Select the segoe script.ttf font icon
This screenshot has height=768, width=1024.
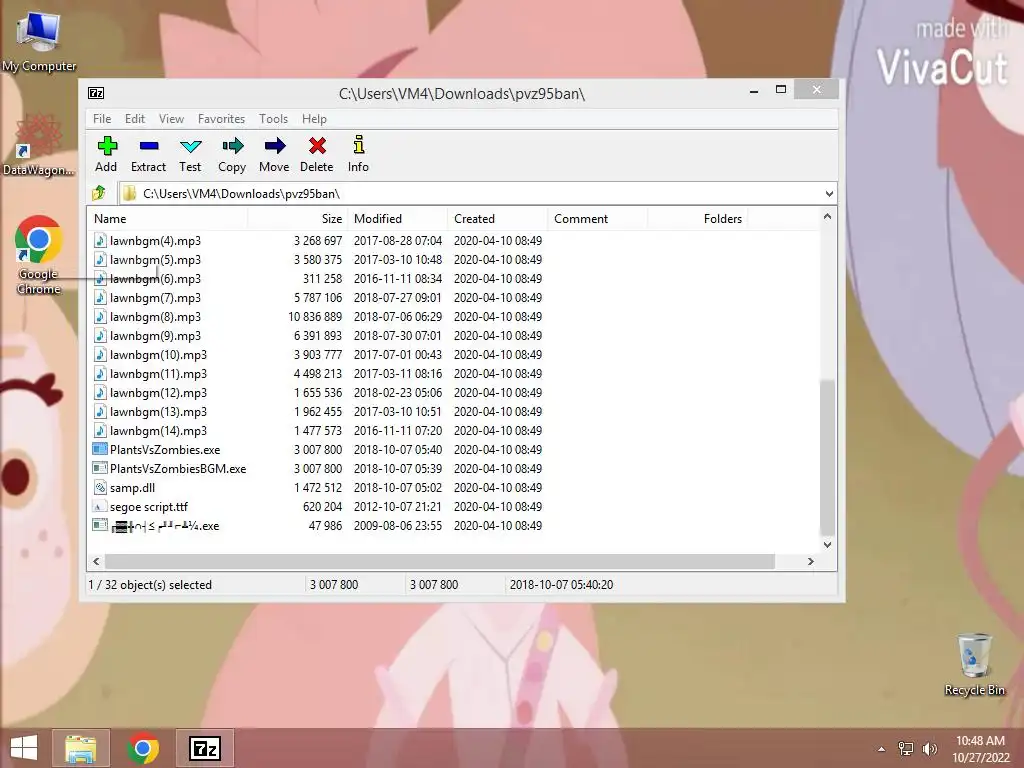coord(99,506)
